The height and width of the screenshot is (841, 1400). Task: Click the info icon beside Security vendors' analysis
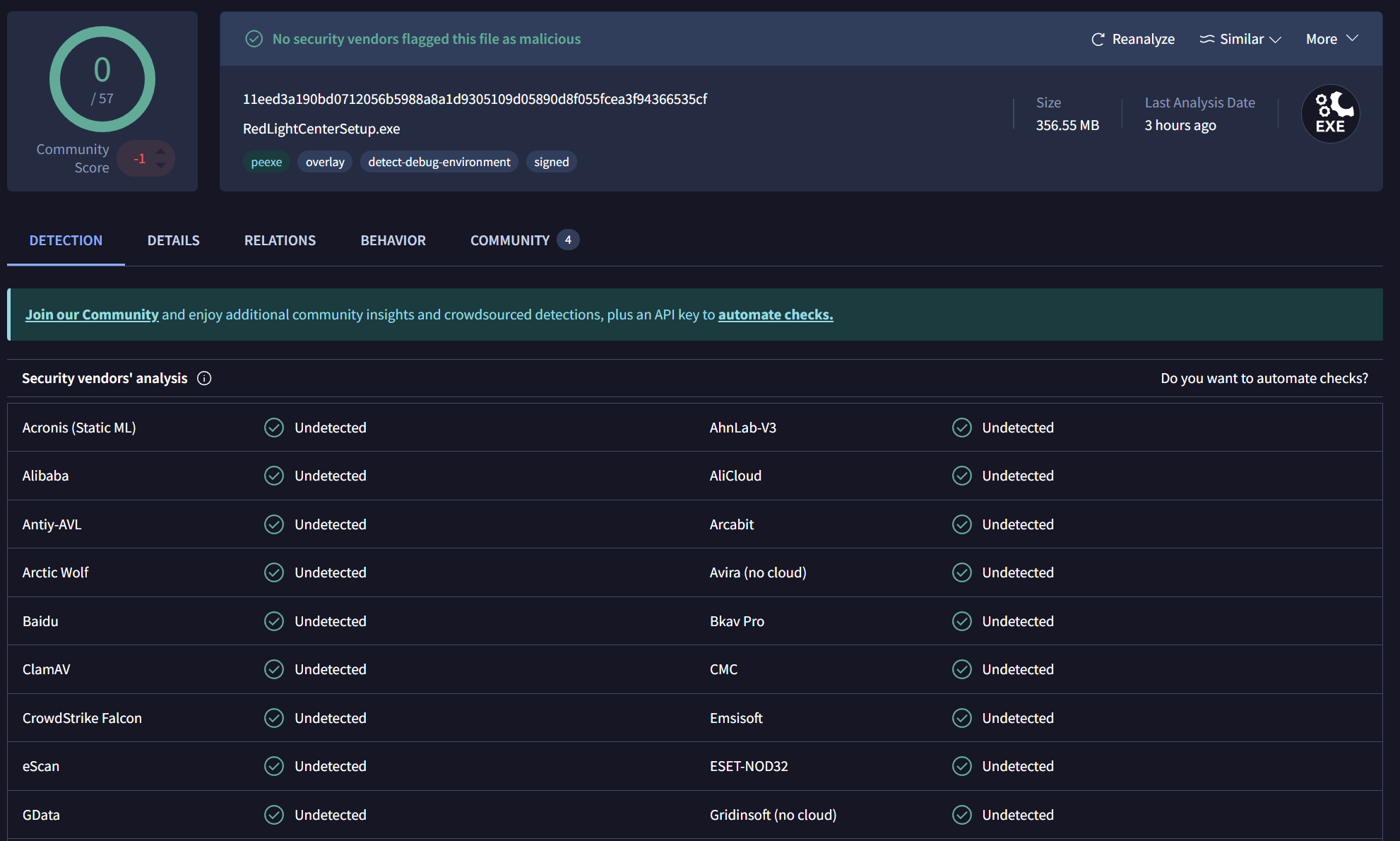pos(204,379)
